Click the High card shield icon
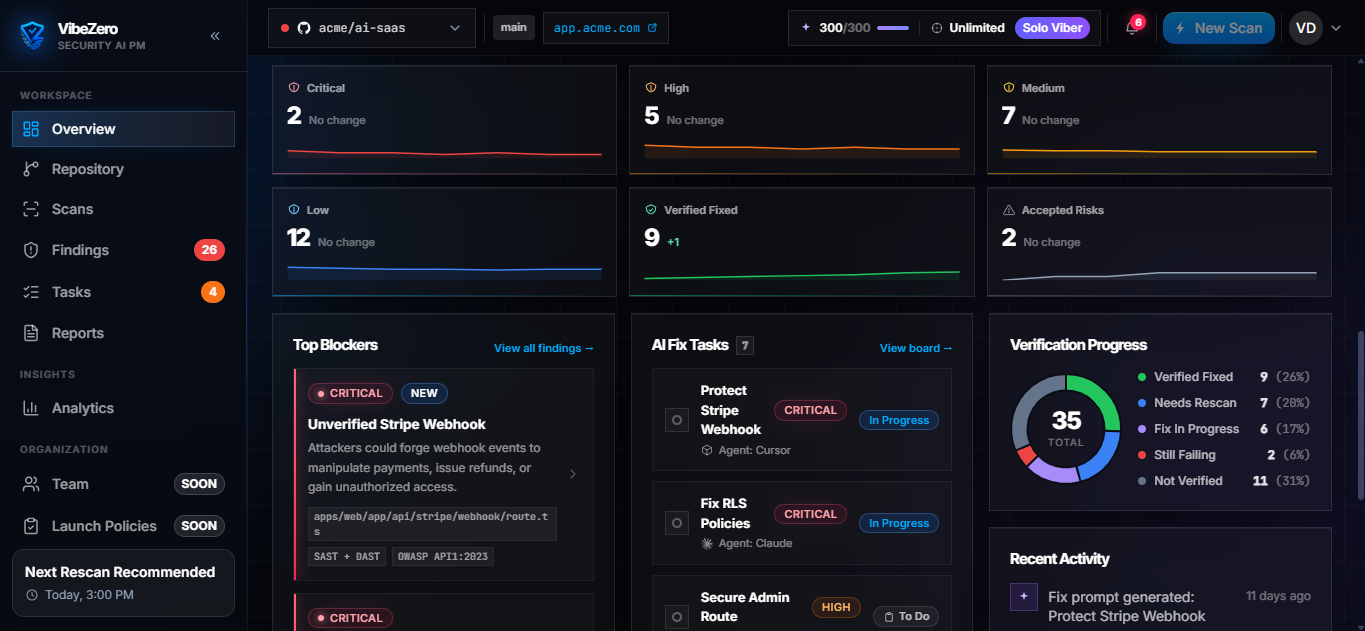The image size is (1365, 631). [651, 88]
